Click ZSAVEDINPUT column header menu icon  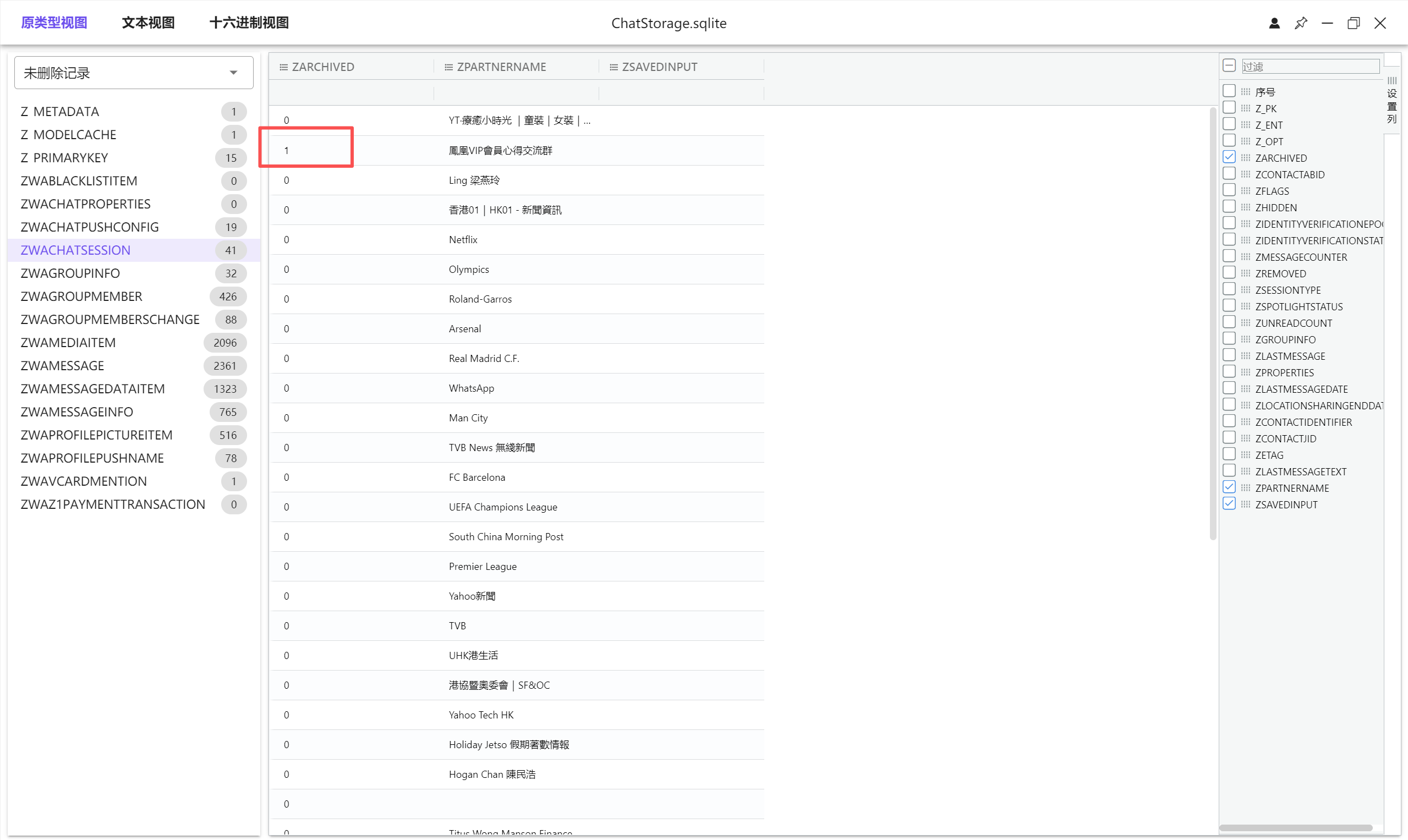click(613, 67)
